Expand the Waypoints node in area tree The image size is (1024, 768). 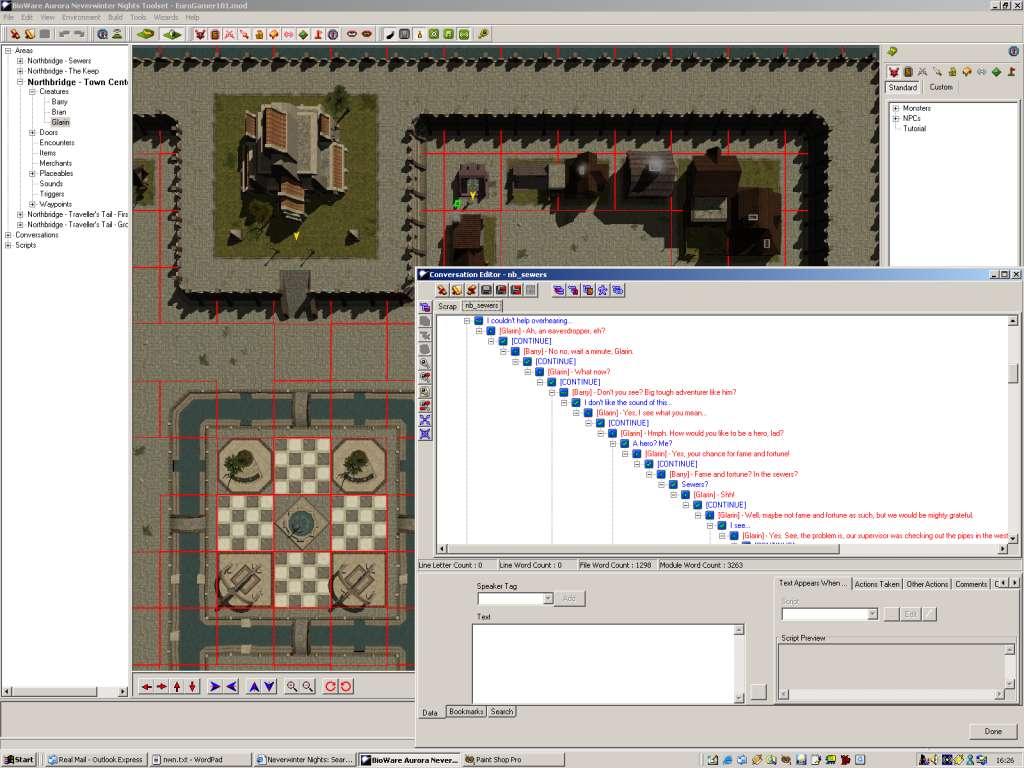[x=32, y=204]
